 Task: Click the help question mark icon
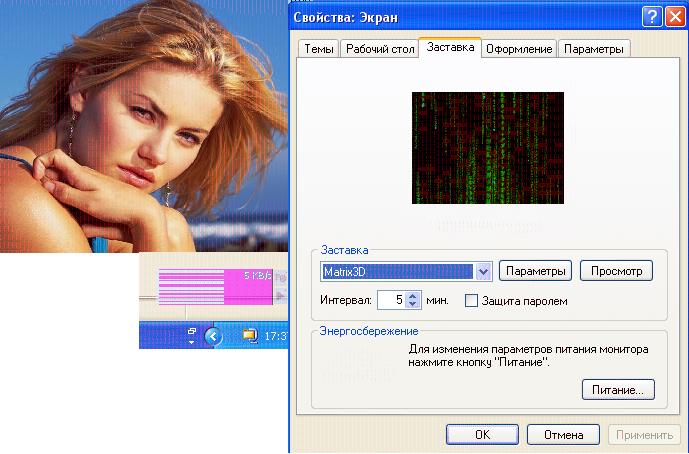tap(652, 17)
